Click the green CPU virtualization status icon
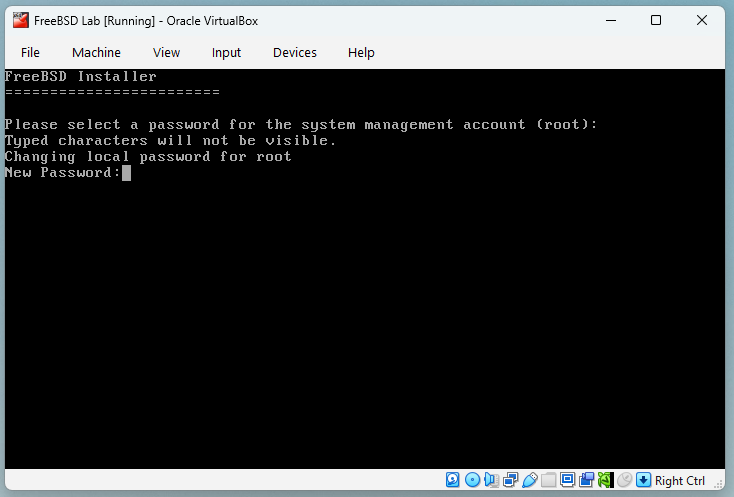 [606, 480]
